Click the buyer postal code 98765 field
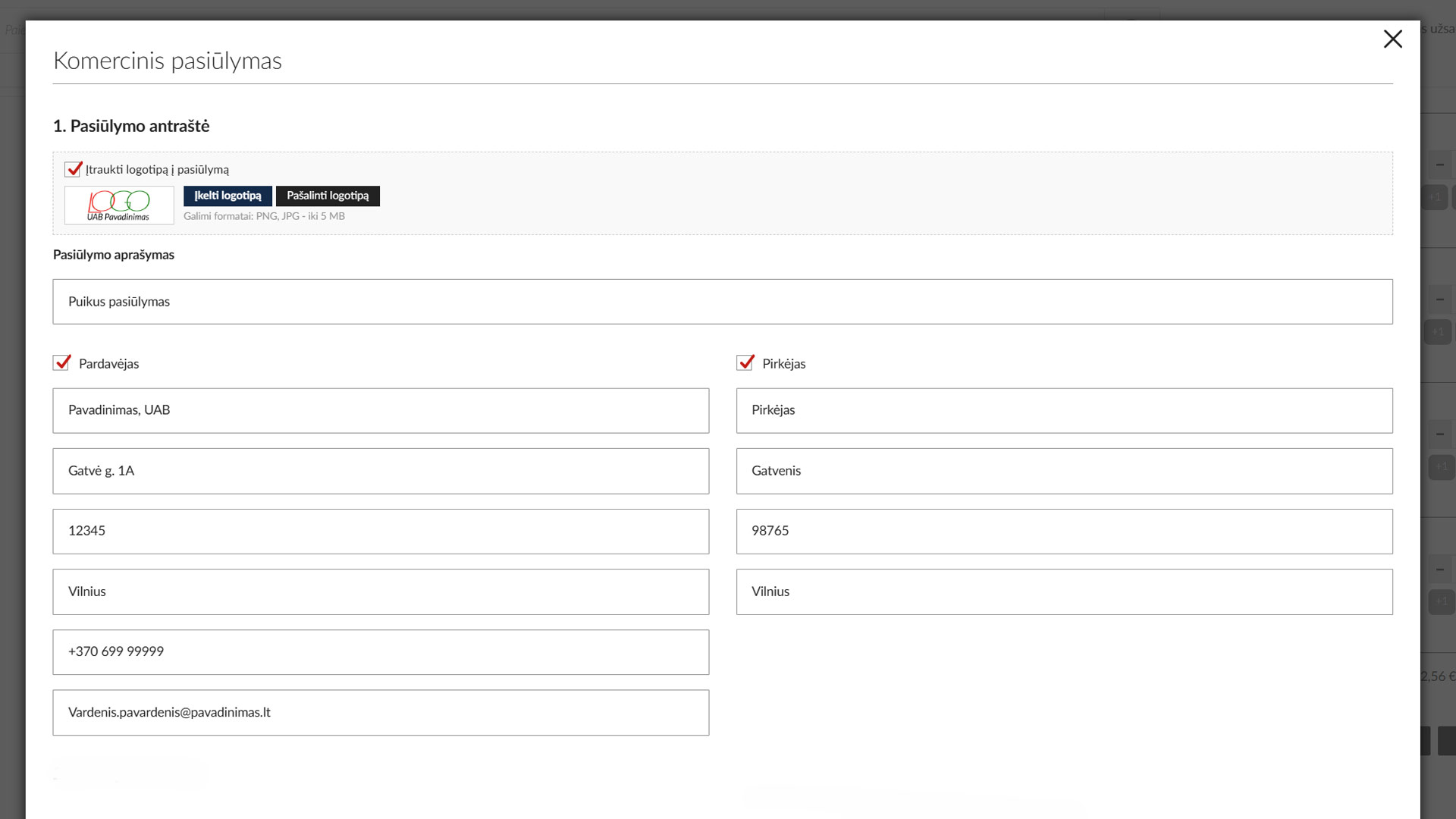 [x=1065, y=531]
